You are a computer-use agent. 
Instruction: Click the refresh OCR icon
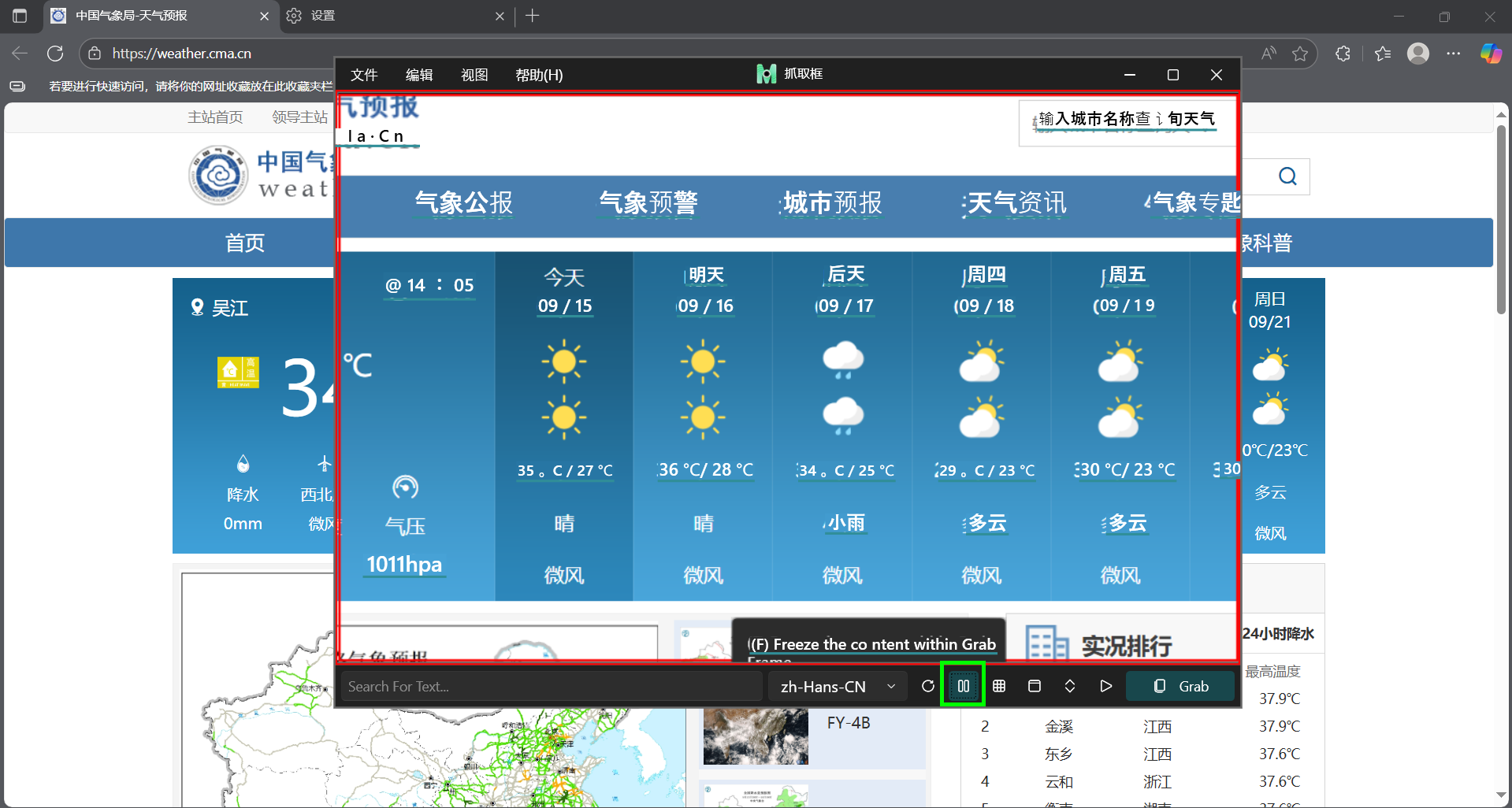928,686
